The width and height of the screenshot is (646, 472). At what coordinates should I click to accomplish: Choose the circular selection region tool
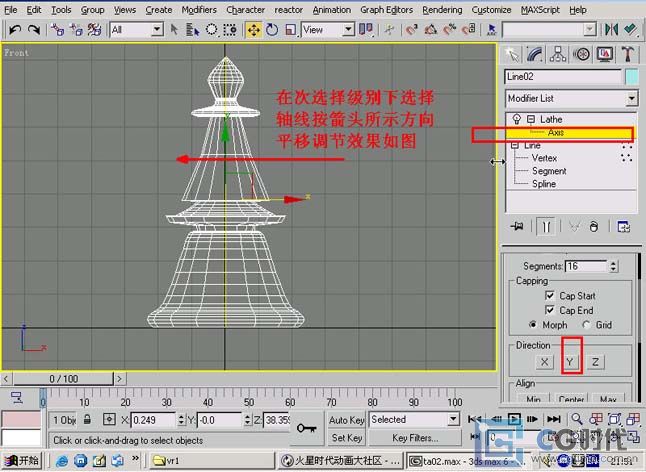211,30
